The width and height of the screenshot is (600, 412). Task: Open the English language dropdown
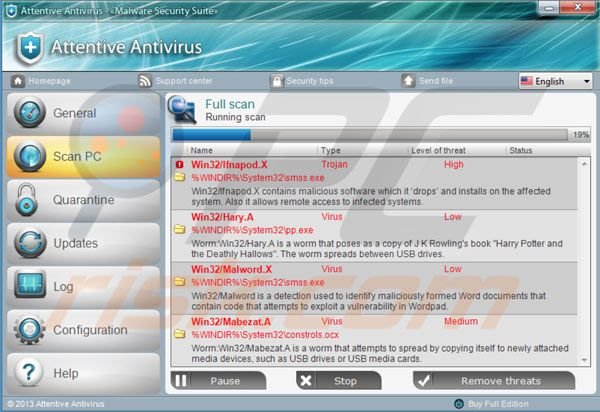tap(555, 81)
